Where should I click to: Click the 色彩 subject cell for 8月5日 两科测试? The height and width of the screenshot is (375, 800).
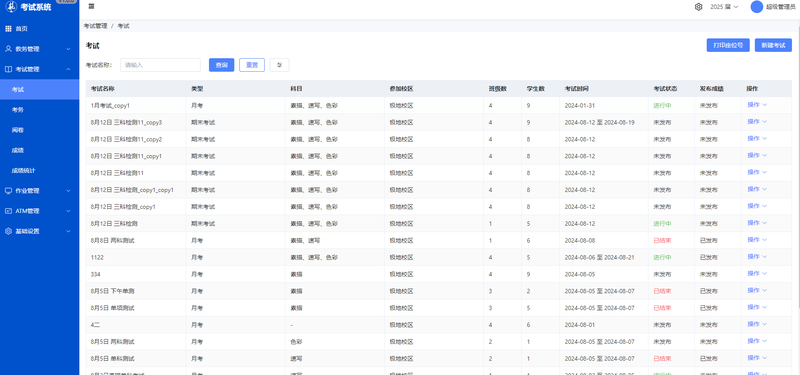(x=296, y=341)
